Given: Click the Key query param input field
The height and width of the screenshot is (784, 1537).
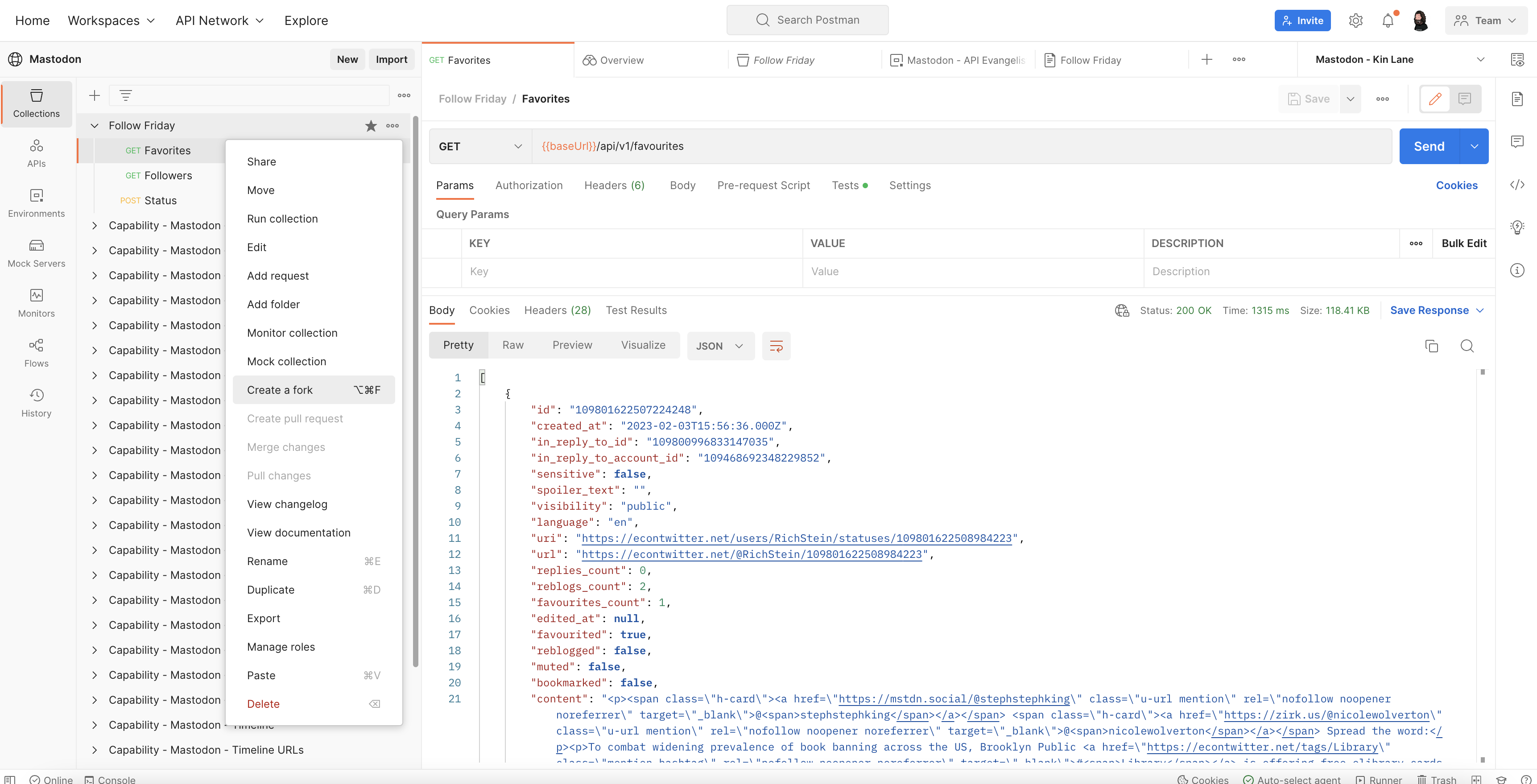Looking at the screenshot, I should pos(632,272).
